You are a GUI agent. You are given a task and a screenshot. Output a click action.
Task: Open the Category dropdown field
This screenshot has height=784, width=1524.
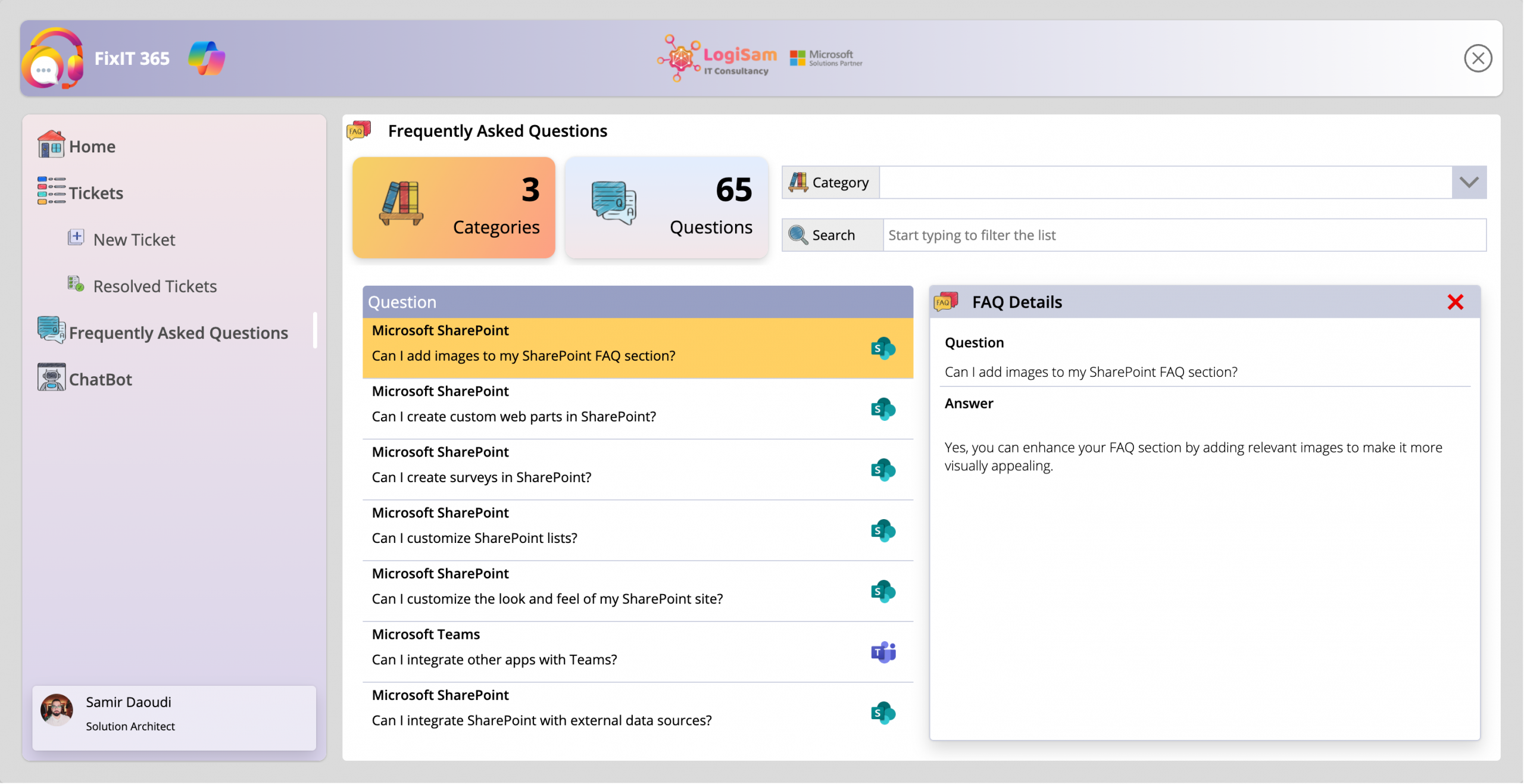1166,182
